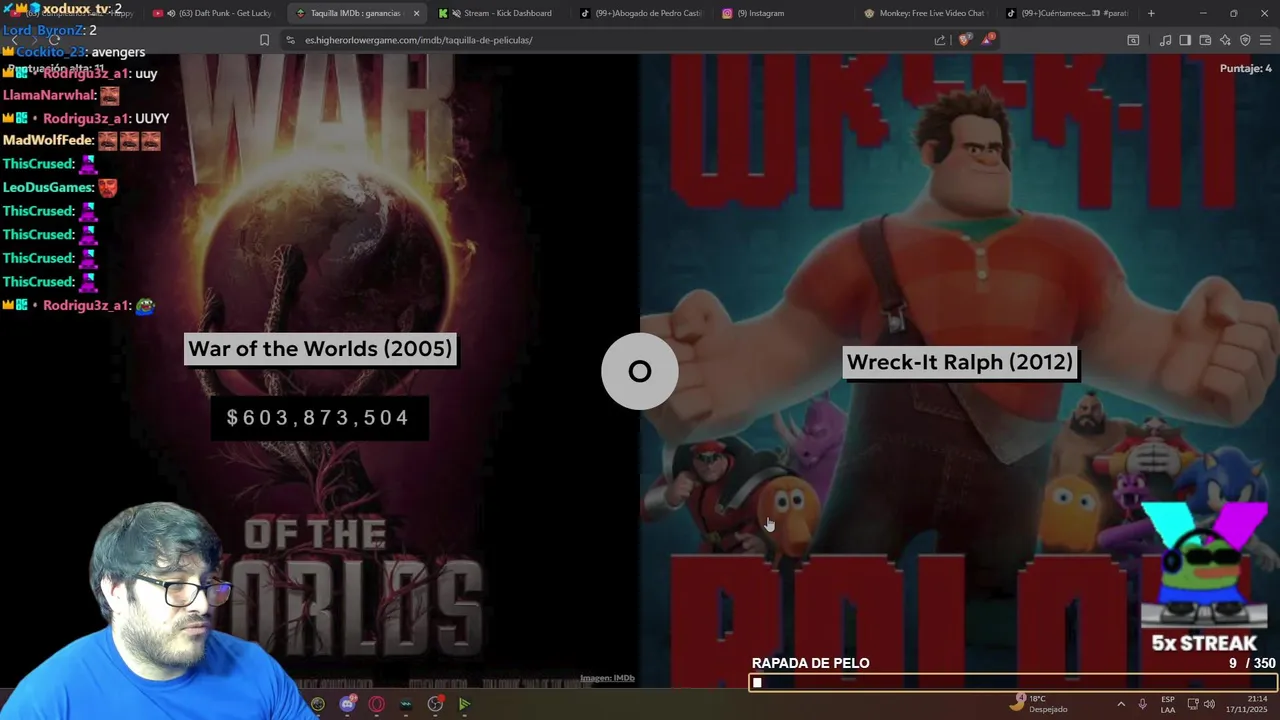Switch to the Instagram tab
This screenshot has width=1280, height=720.
click(785, 13)
